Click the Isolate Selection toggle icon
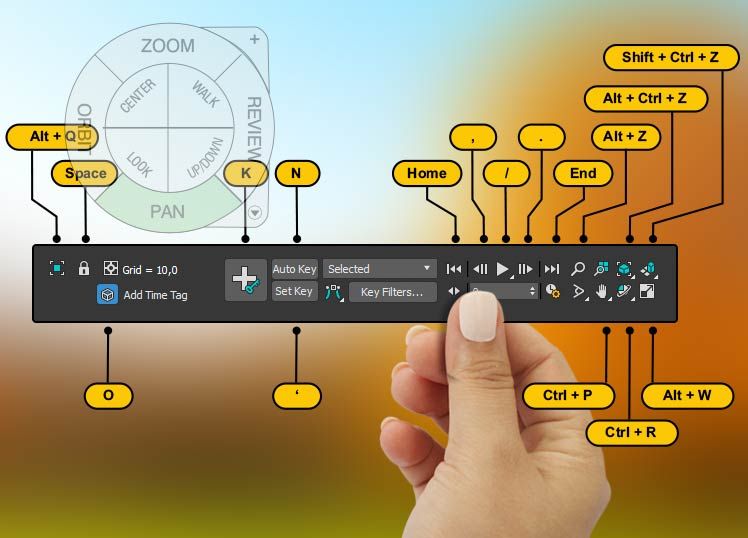The image size is (748, 538). coord(57,269)
